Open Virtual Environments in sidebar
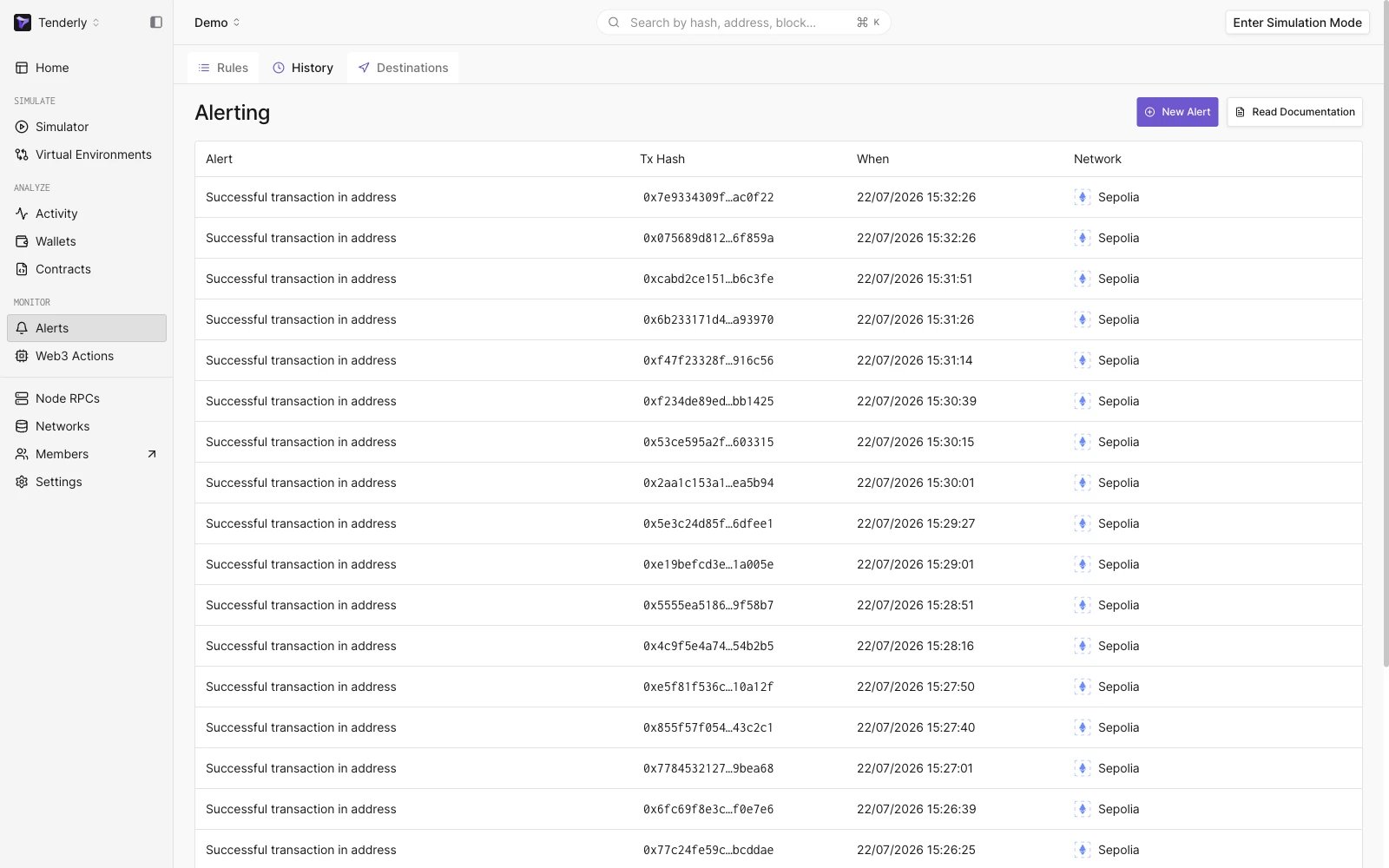 point(87,155)
